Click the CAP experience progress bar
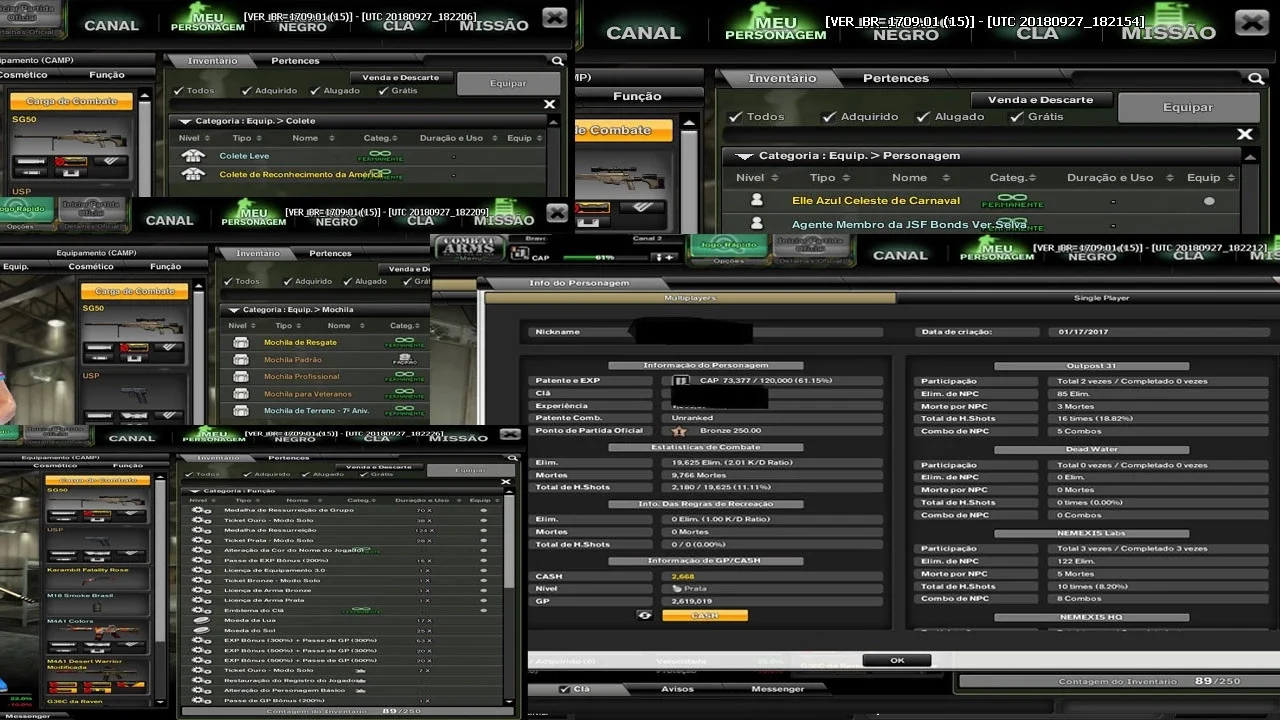This screenshot has height=720, width=1280. (605, 257)
